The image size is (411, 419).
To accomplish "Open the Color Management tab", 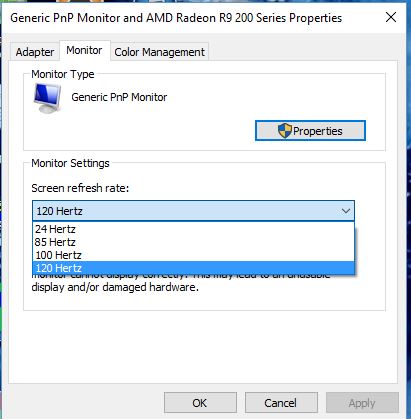I will click(159, 52).
